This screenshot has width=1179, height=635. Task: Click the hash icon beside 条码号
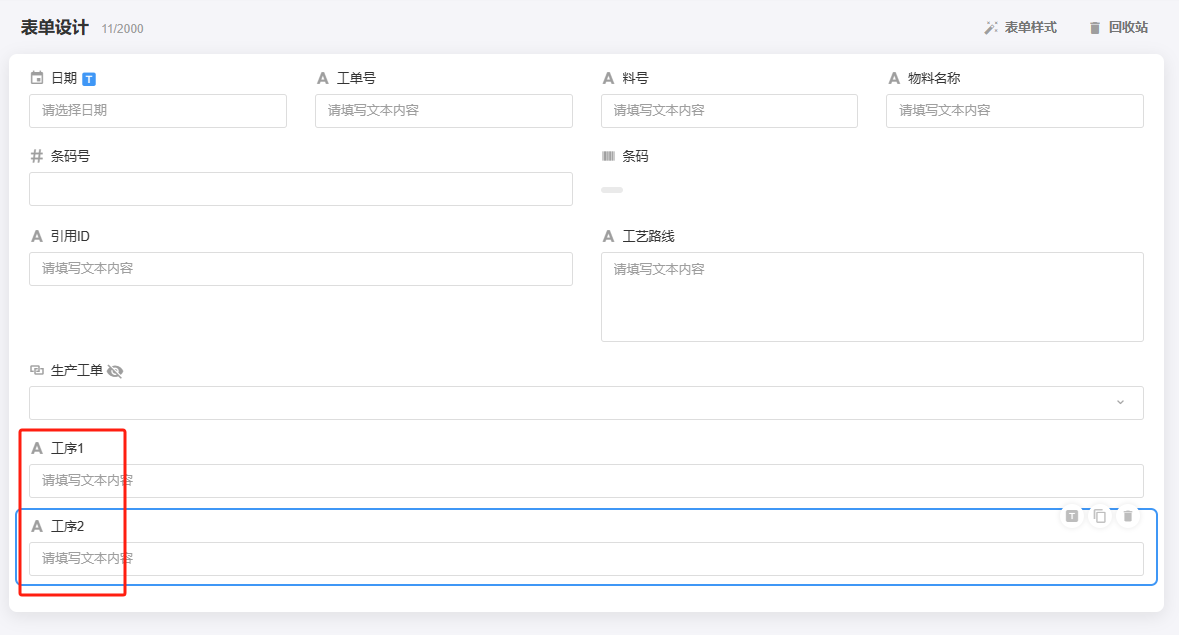tap(37, 156)
